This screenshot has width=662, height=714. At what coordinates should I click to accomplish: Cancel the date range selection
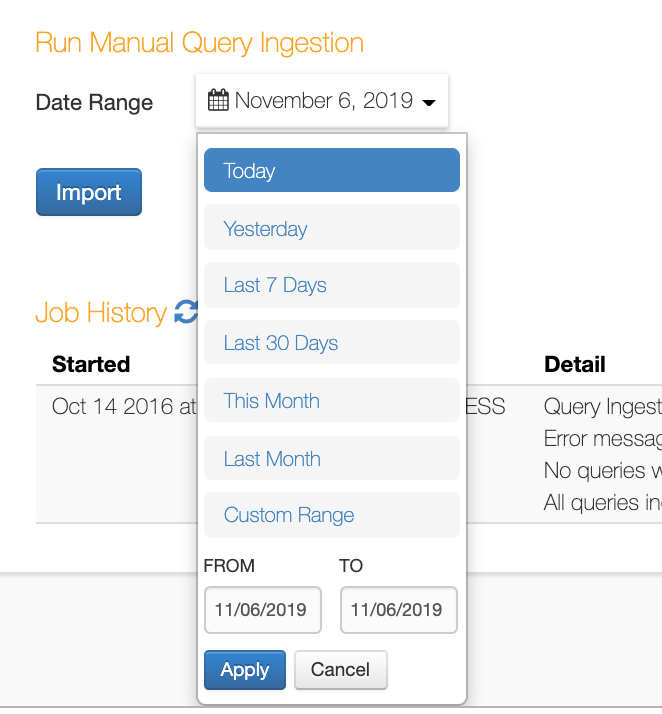point(341,670)
